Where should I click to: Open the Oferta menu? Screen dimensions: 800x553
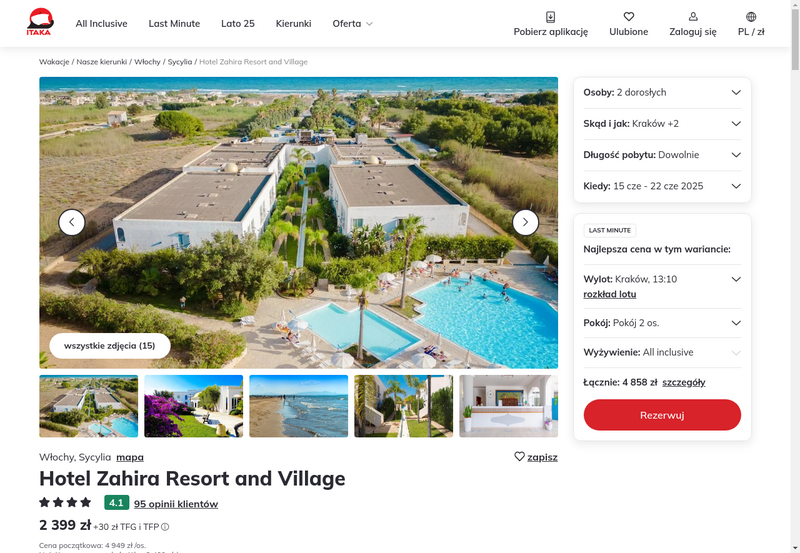353,23
